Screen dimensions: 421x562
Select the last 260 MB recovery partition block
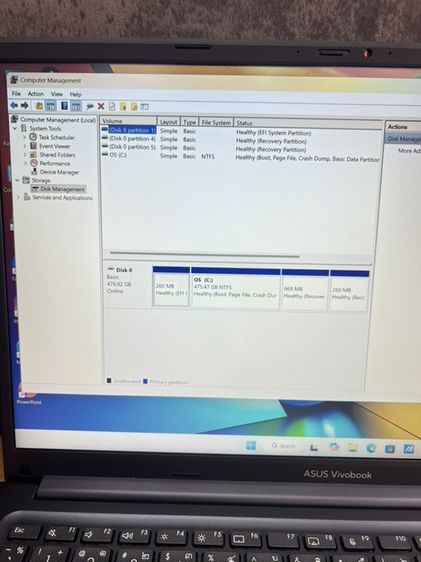coord(349,291)
